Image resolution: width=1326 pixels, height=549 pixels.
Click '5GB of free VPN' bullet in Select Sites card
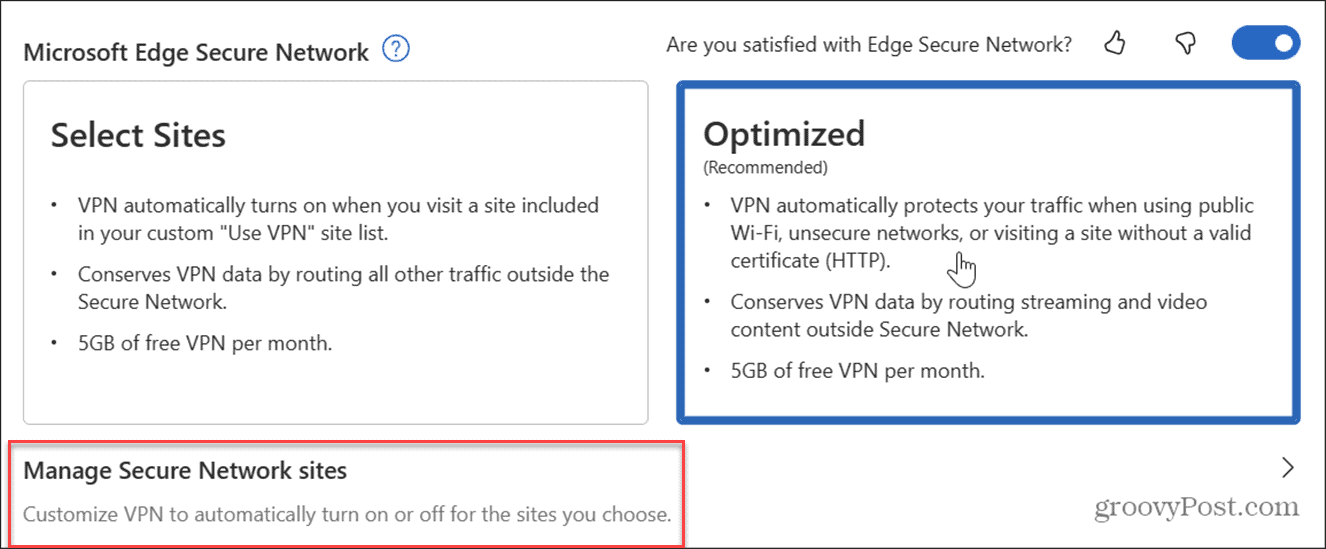(x=205, y=343)
